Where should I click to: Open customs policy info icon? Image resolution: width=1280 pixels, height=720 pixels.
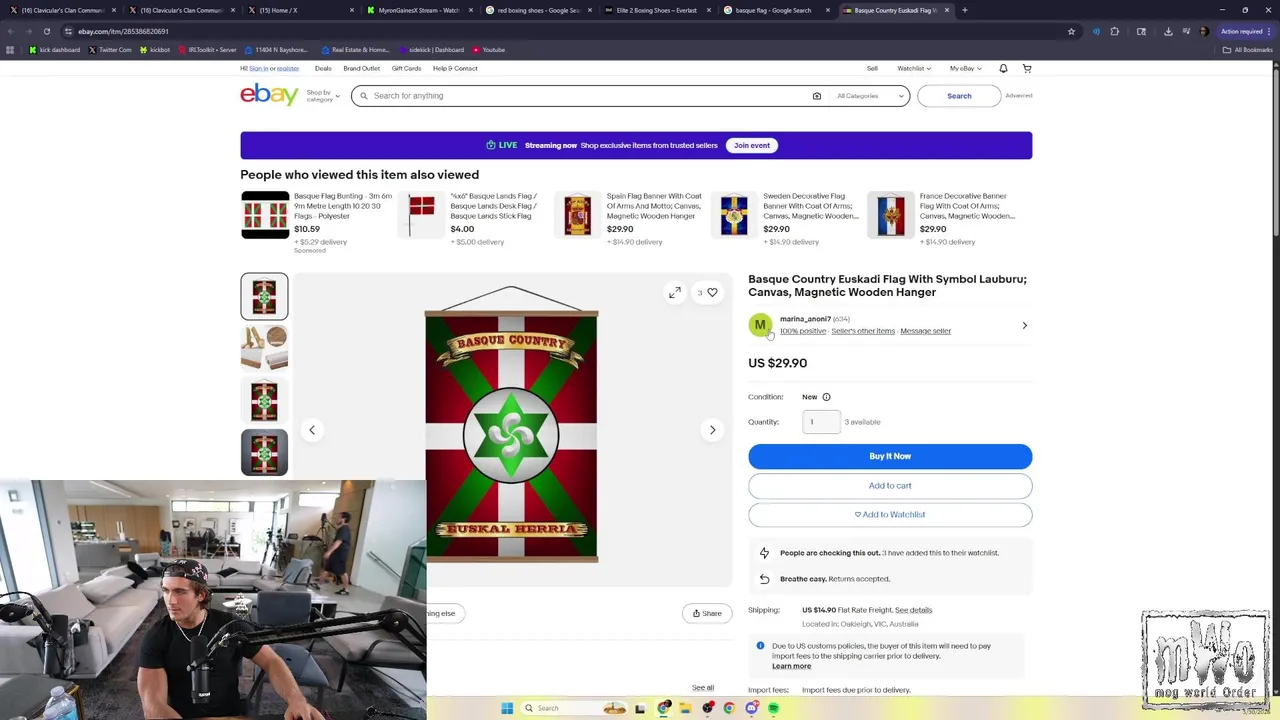[760, 646]
